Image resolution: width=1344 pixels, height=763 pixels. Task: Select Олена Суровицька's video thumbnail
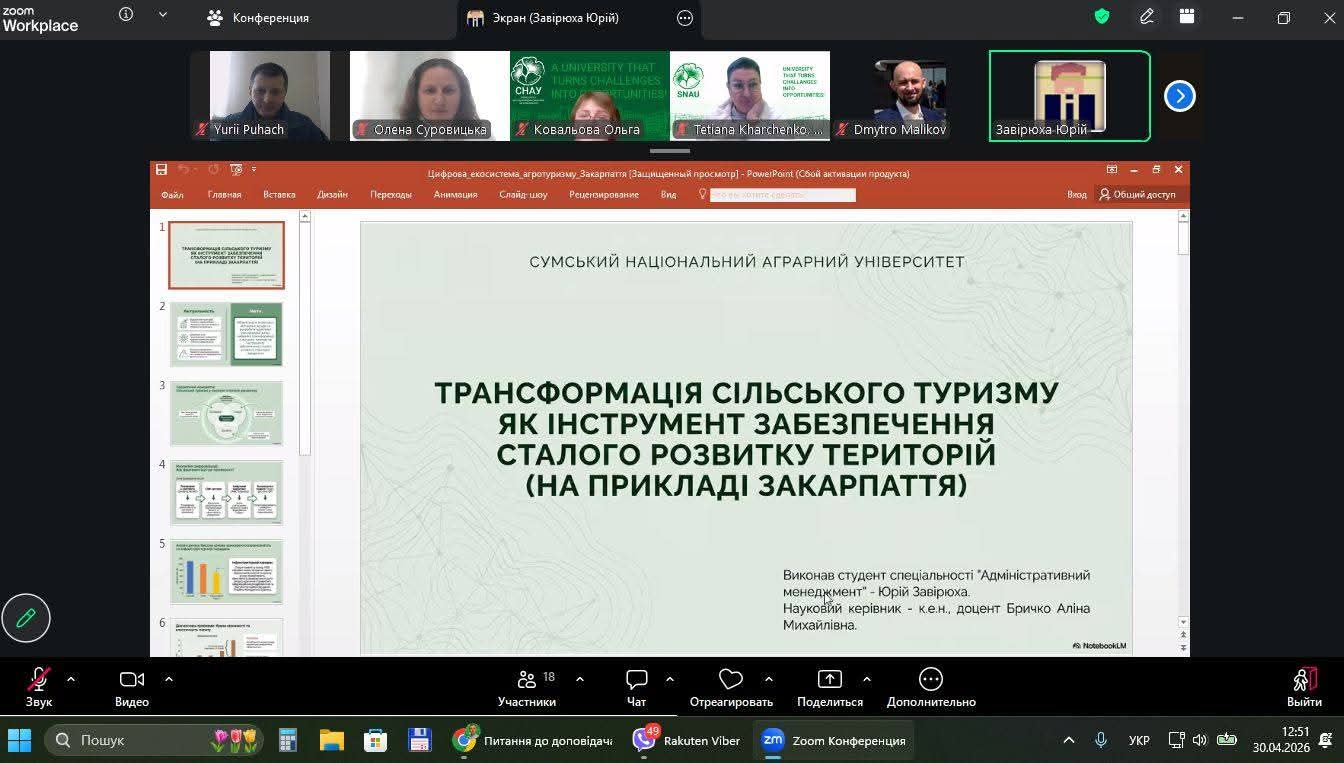tap(430, 96)
